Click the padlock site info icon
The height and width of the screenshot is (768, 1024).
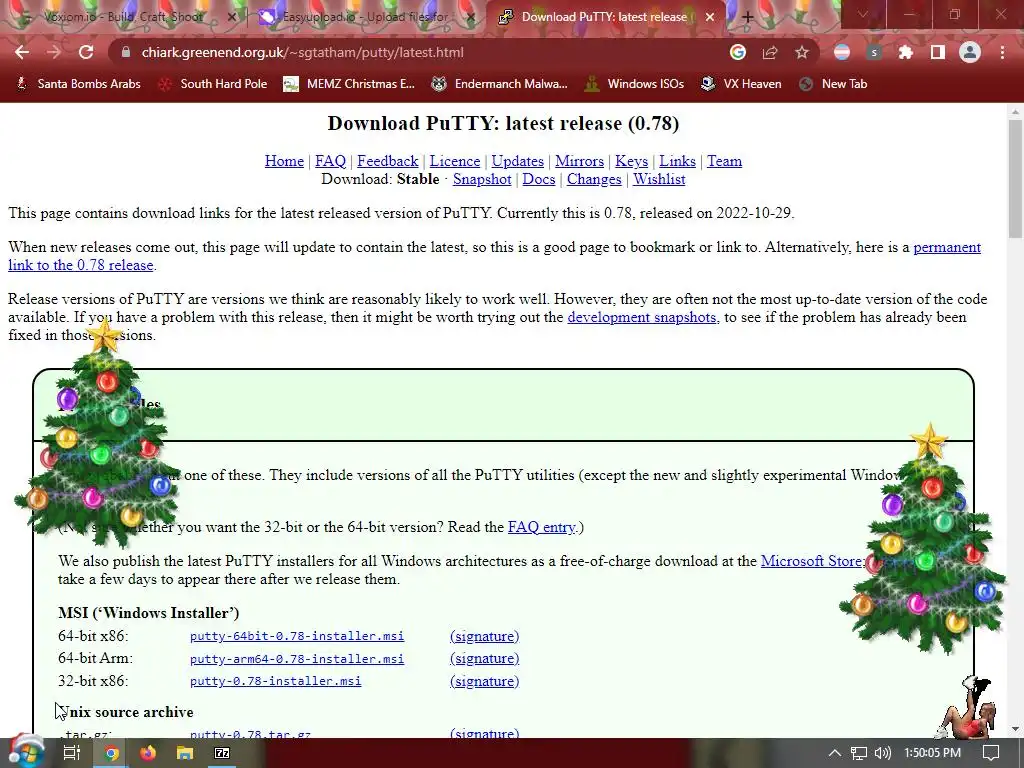click(x=126, y=52)
